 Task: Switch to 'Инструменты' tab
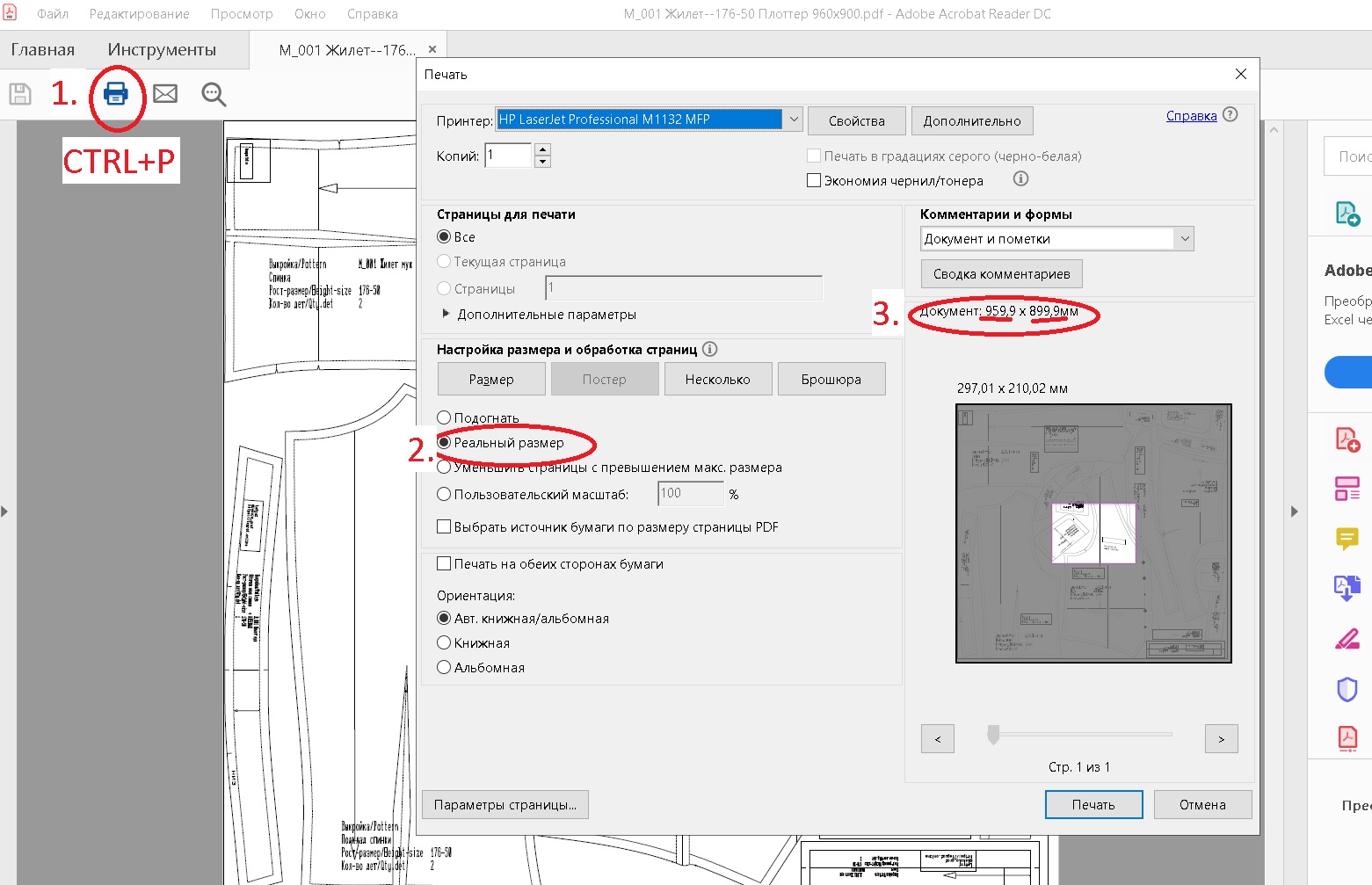click(162, 50)
